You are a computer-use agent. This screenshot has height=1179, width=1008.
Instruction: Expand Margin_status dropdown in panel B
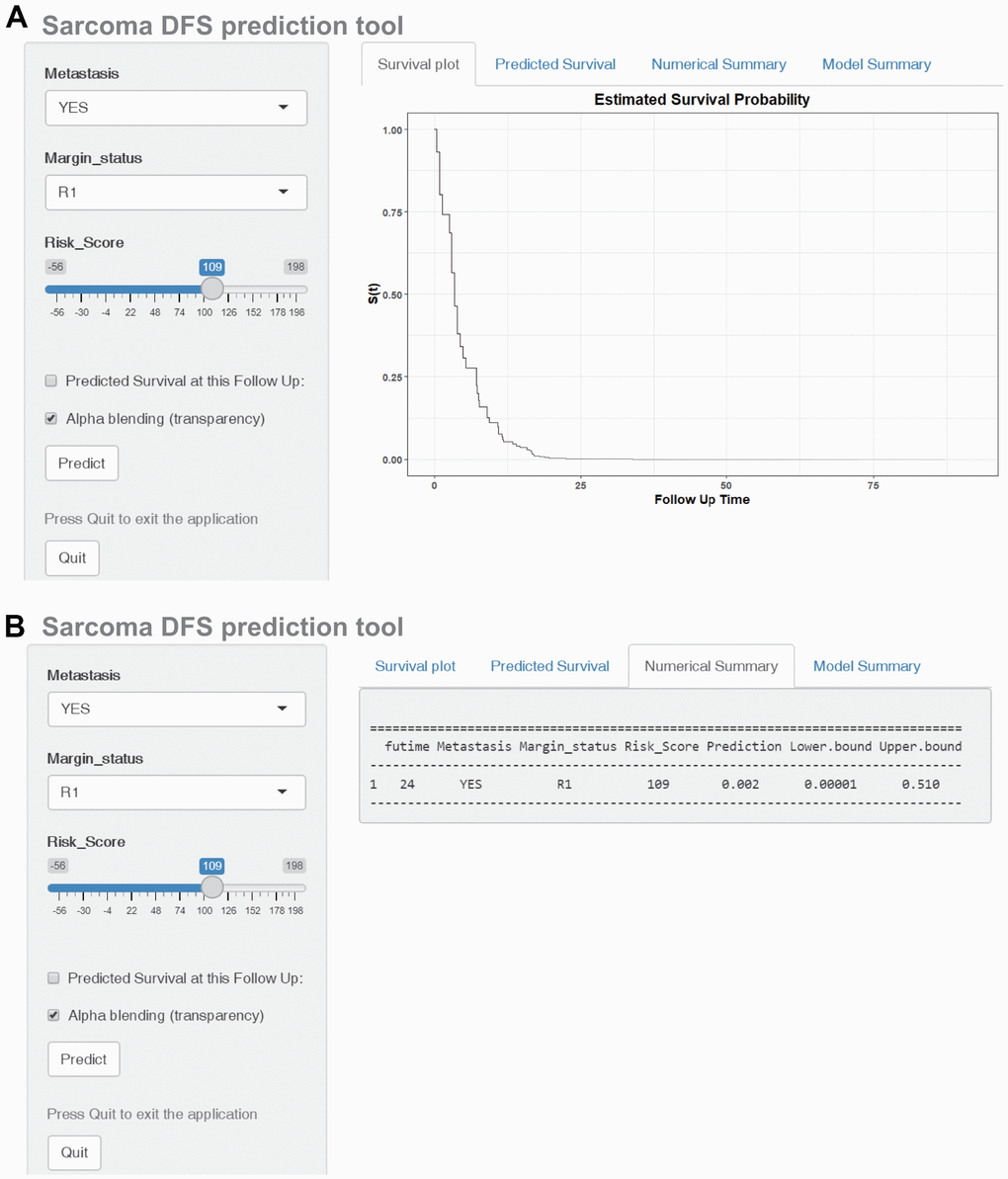pyautogui.click(x=177, y=792)
